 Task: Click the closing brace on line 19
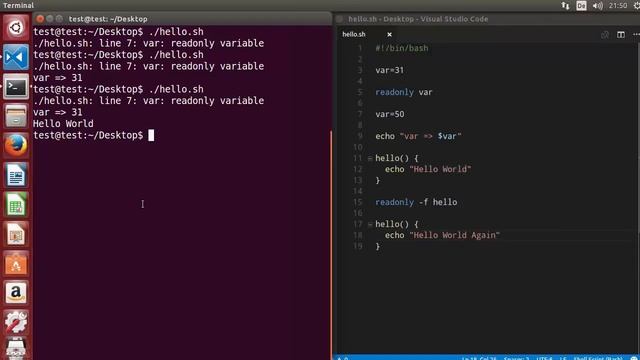pos(378,247)
